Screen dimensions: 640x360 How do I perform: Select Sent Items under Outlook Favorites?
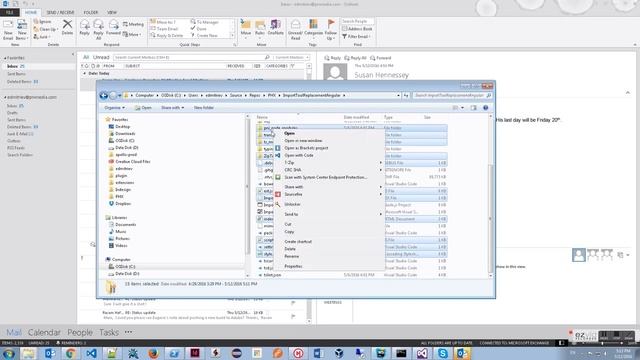coord(16,74)
